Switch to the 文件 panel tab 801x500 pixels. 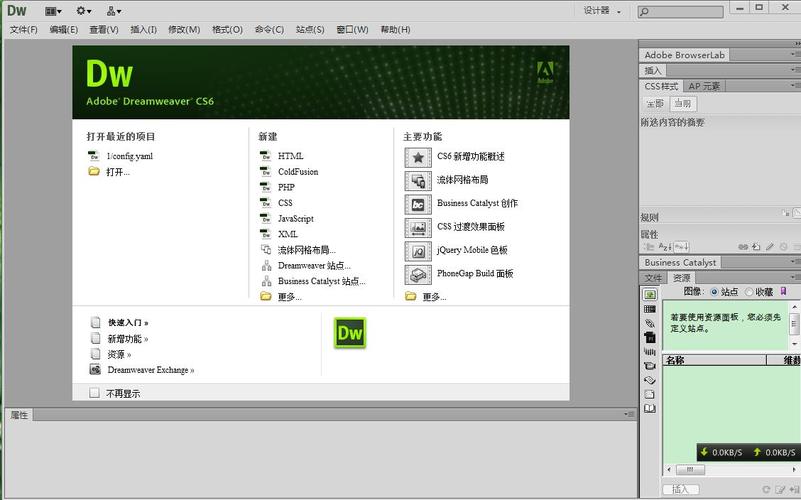653,278
